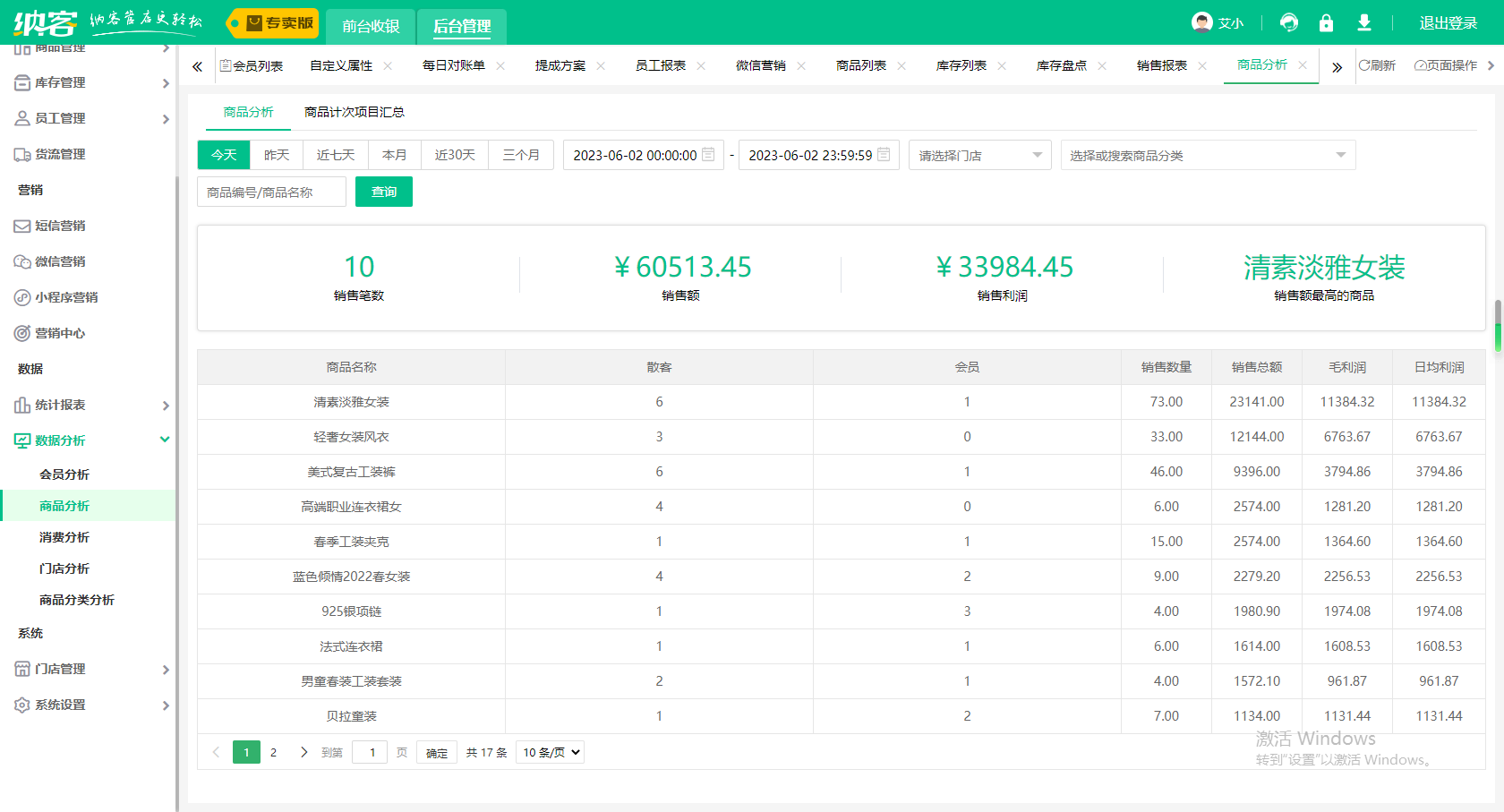Click the product code/name search field
The height and width of the screenshot is (812, 1504).
pyautogui.click(x=271, y=192)
